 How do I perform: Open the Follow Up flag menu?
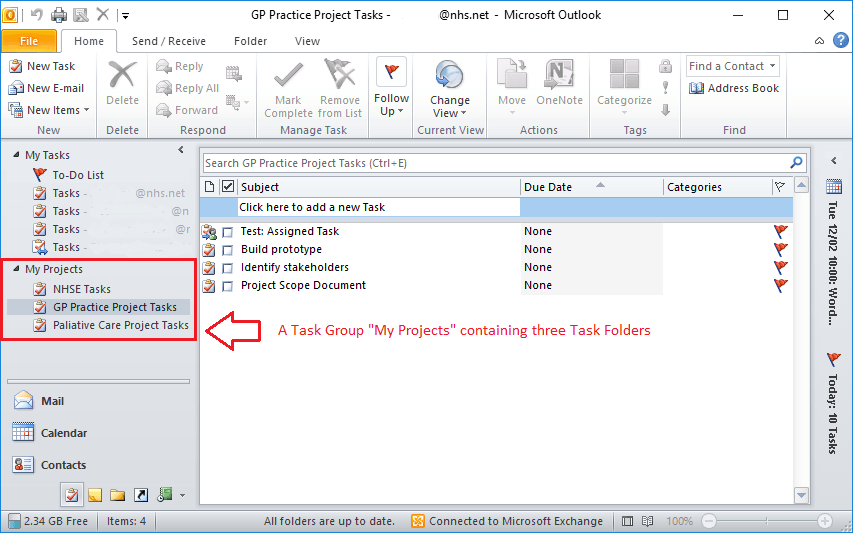point(391,87)
